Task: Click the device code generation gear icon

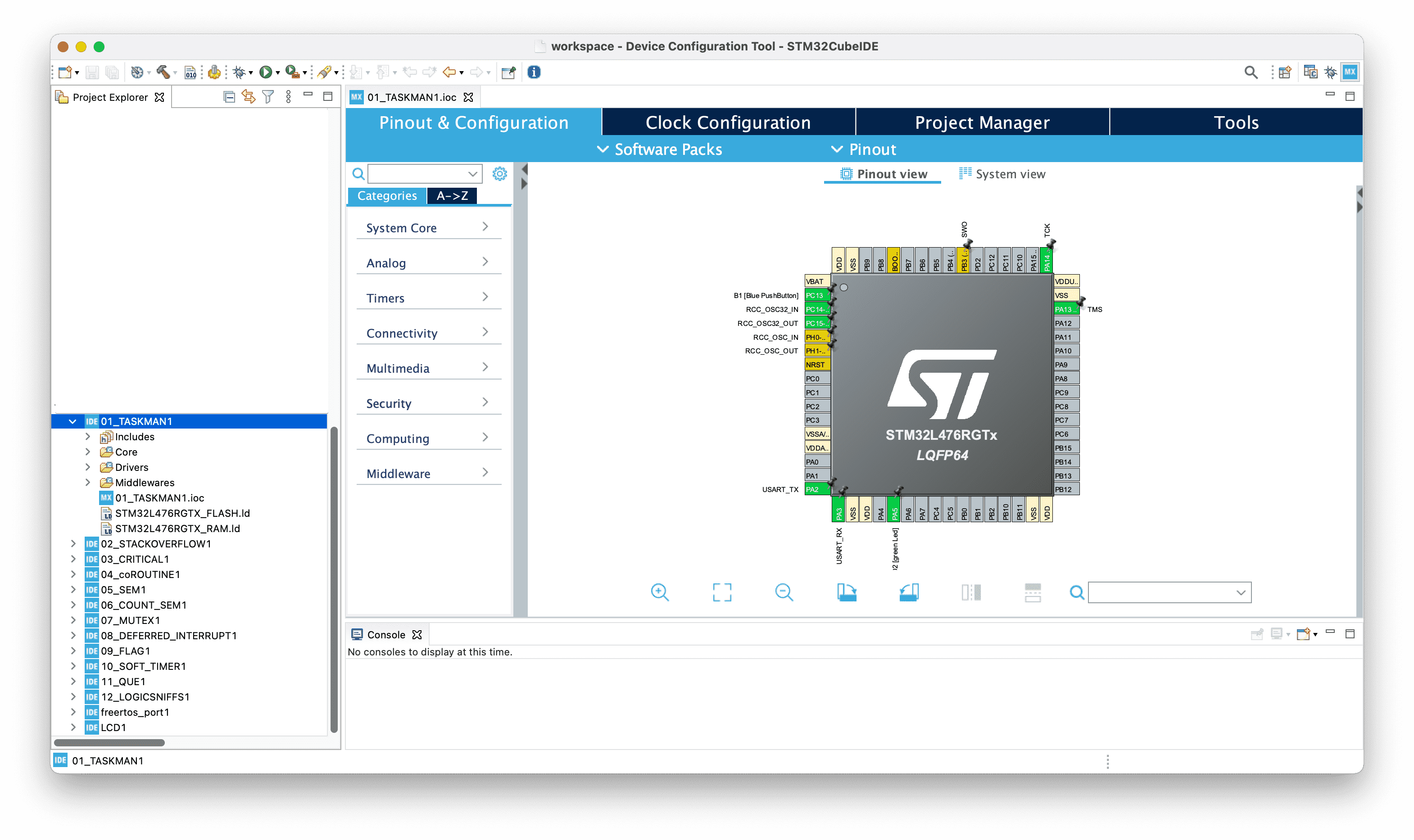Action: [214, 72]
